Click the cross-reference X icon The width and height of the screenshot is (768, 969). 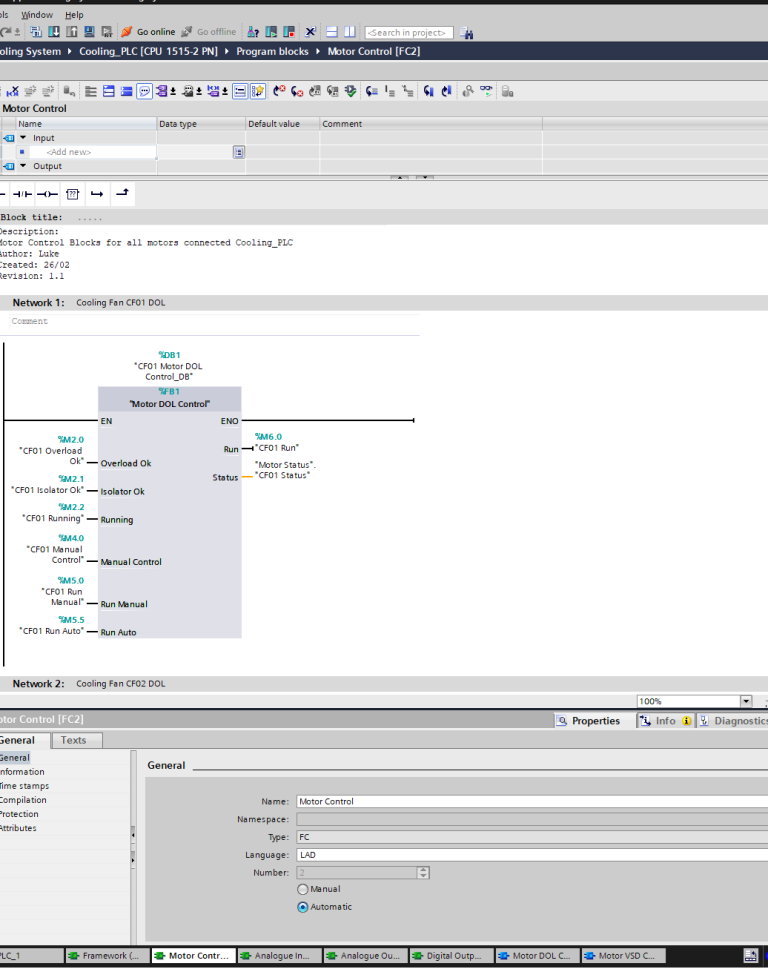coord(310,32)
